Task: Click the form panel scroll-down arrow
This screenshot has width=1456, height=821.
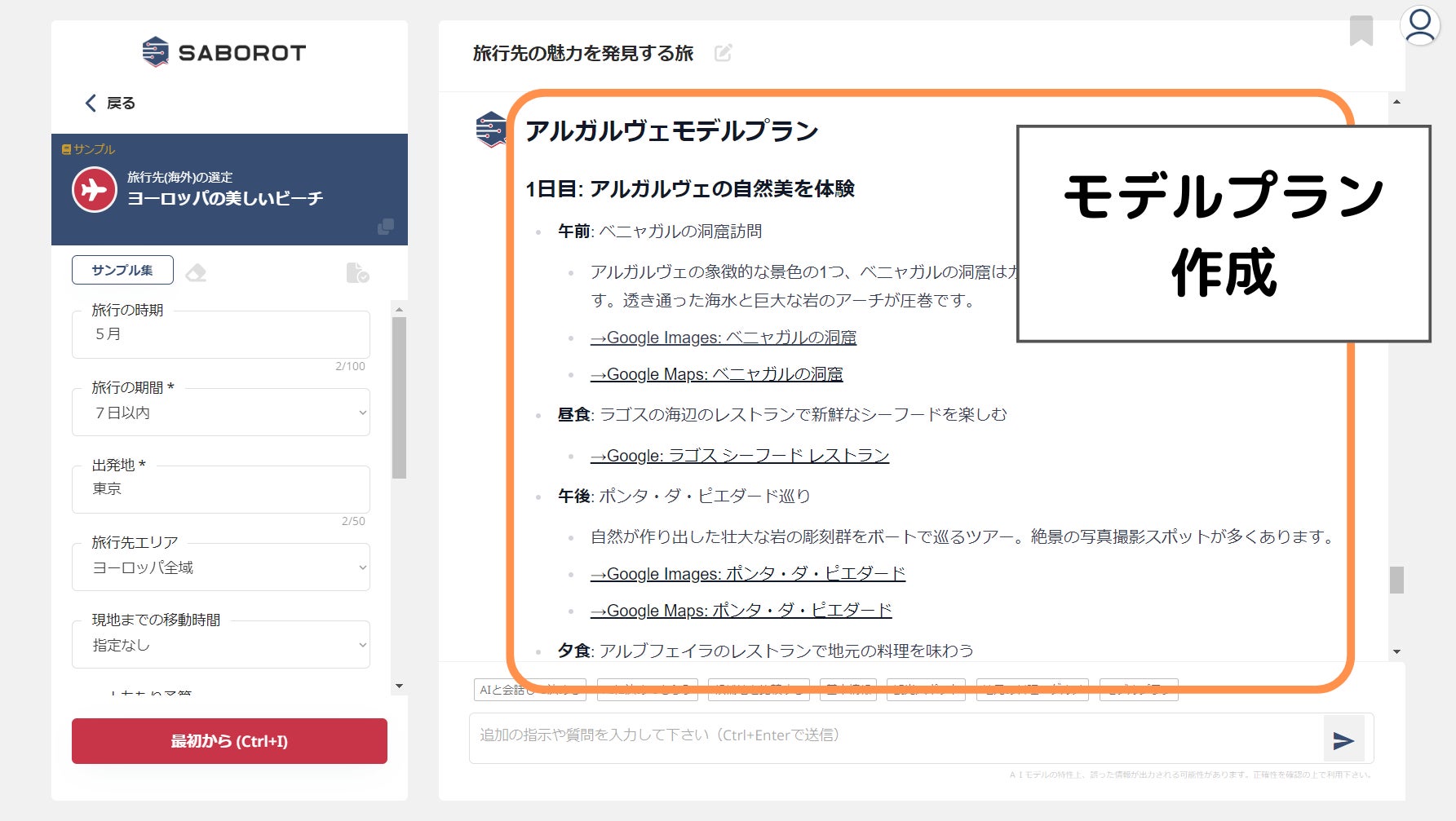Action: pyautogui.click(x=399, y=686)
